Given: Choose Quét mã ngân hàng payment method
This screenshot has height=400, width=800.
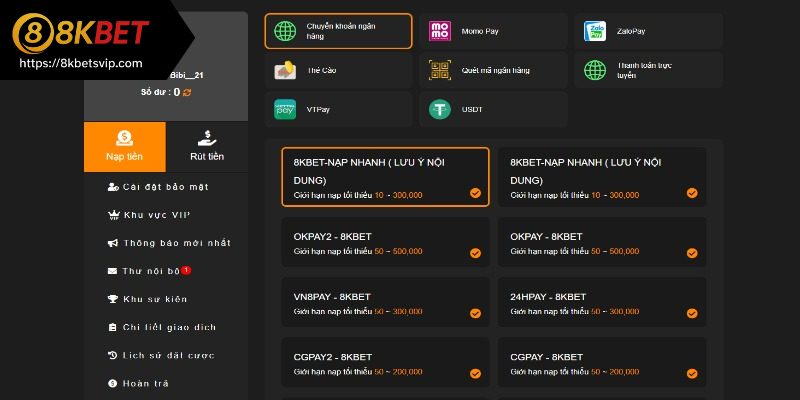Looking at the screenshot, I should [493, 70].
